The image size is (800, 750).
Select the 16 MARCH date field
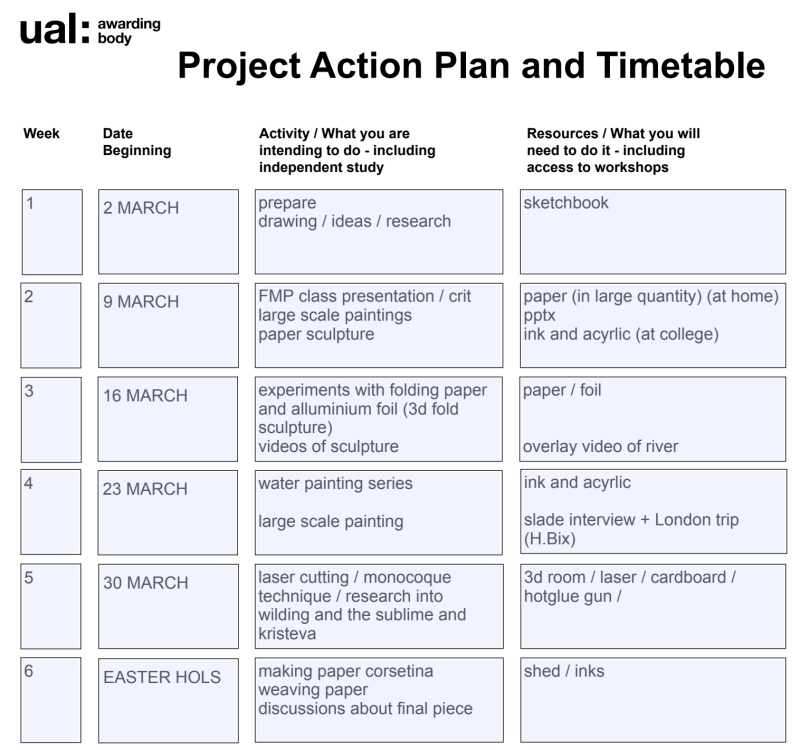click(x=168, y=419)
